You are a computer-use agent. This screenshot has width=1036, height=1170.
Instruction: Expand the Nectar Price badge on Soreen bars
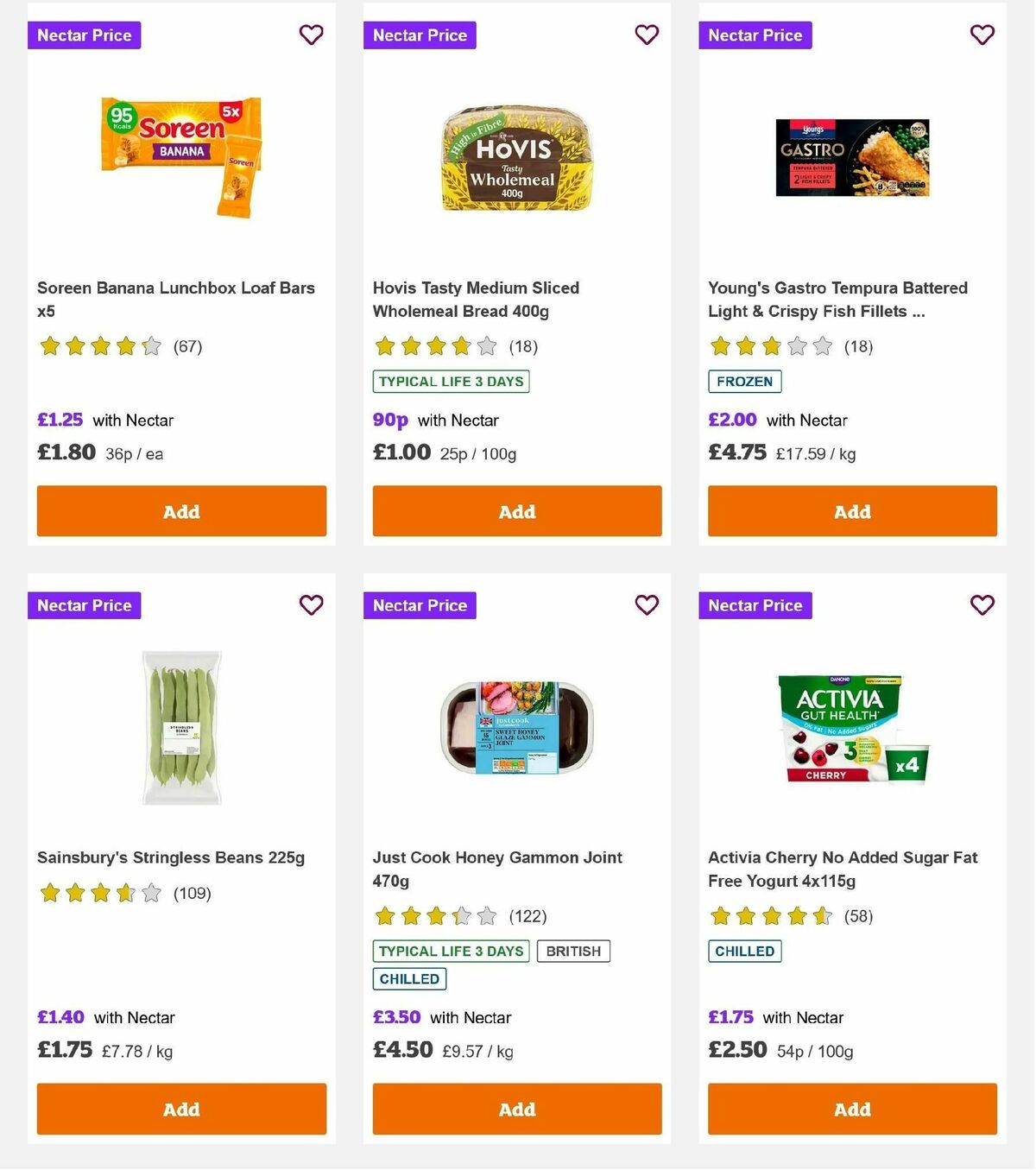(x=84, y=35)
